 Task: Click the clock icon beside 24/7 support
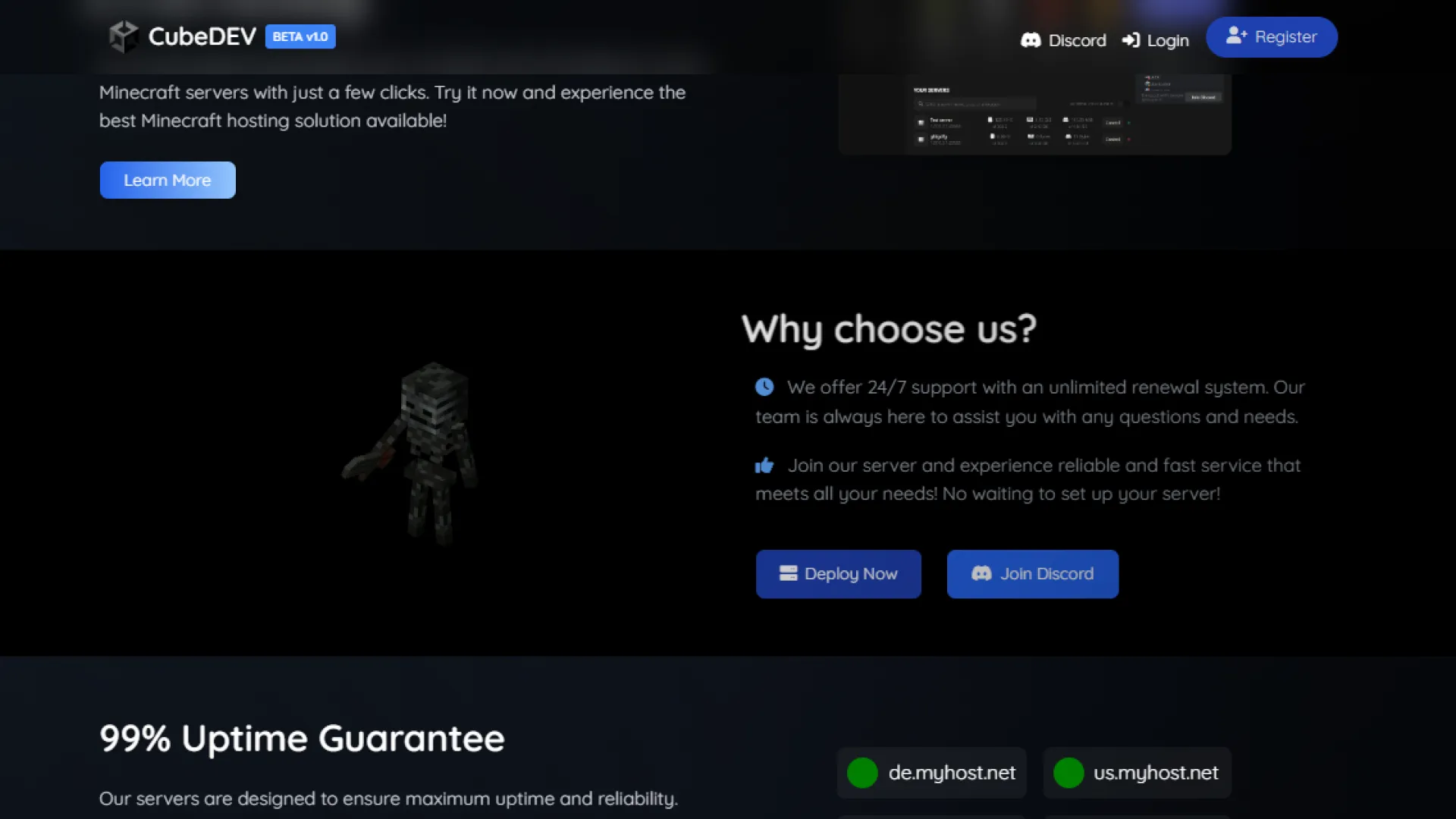click(x=764, y=387)
